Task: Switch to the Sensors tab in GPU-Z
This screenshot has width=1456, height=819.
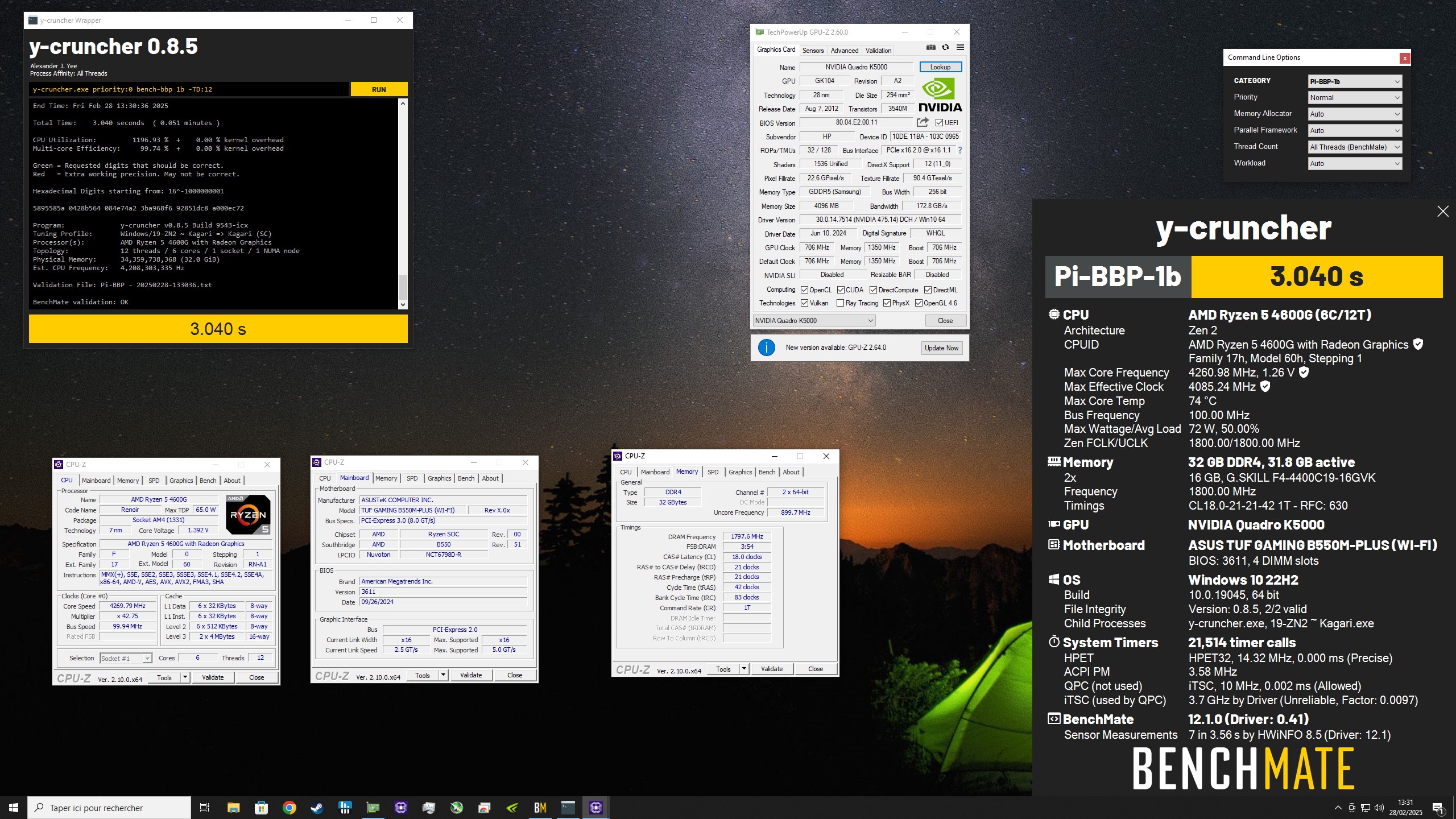Action: 813,51
